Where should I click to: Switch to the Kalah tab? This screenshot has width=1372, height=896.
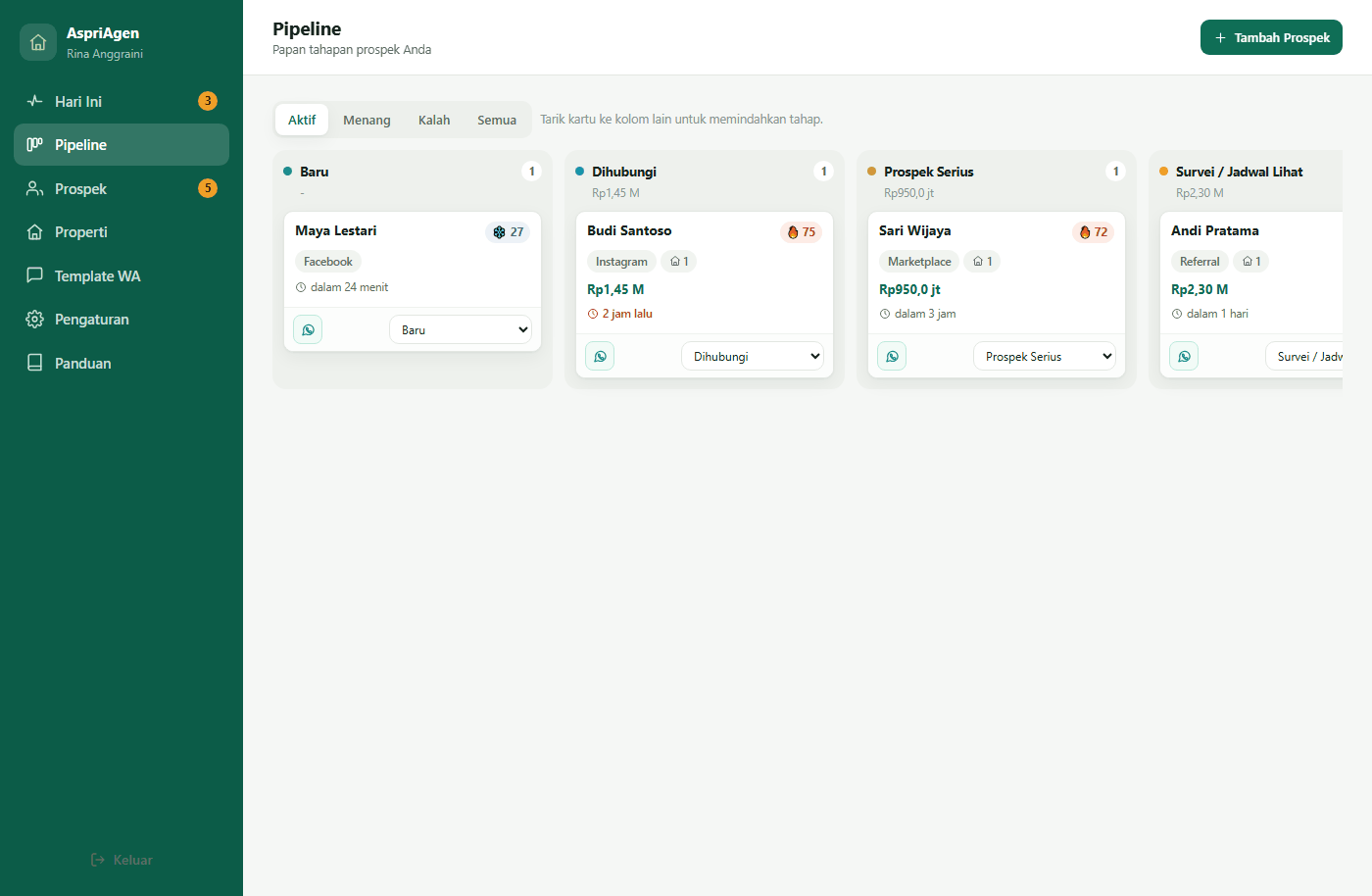(434, 120)
